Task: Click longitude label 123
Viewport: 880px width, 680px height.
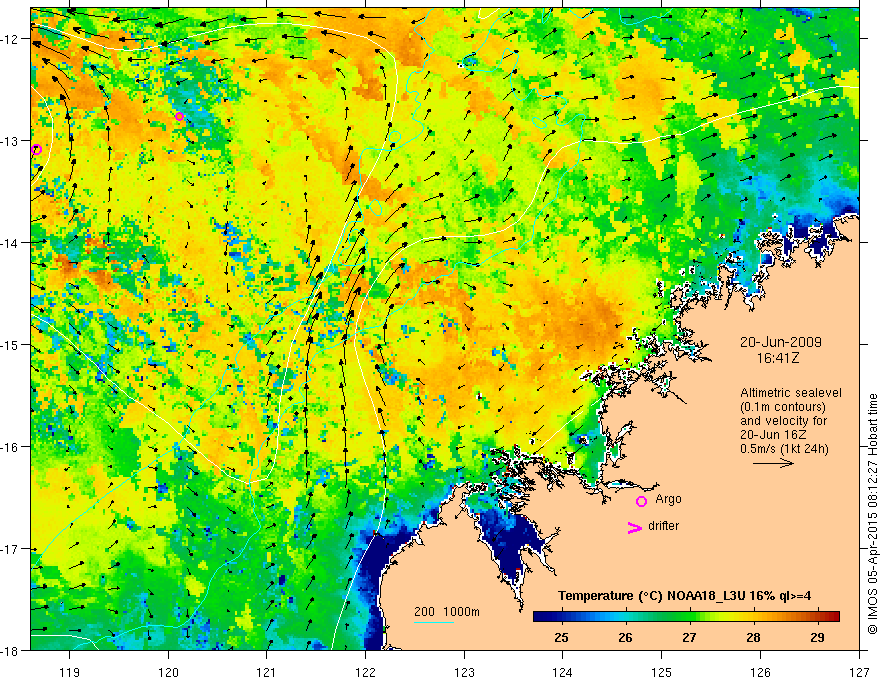Action: pos(464,672)
